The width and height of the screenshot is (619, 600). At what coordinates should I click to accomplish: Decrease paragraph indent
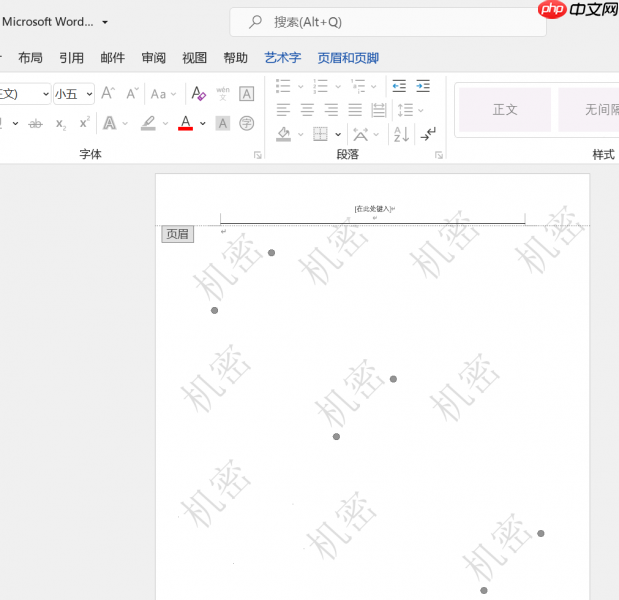[x=399, y=86]
